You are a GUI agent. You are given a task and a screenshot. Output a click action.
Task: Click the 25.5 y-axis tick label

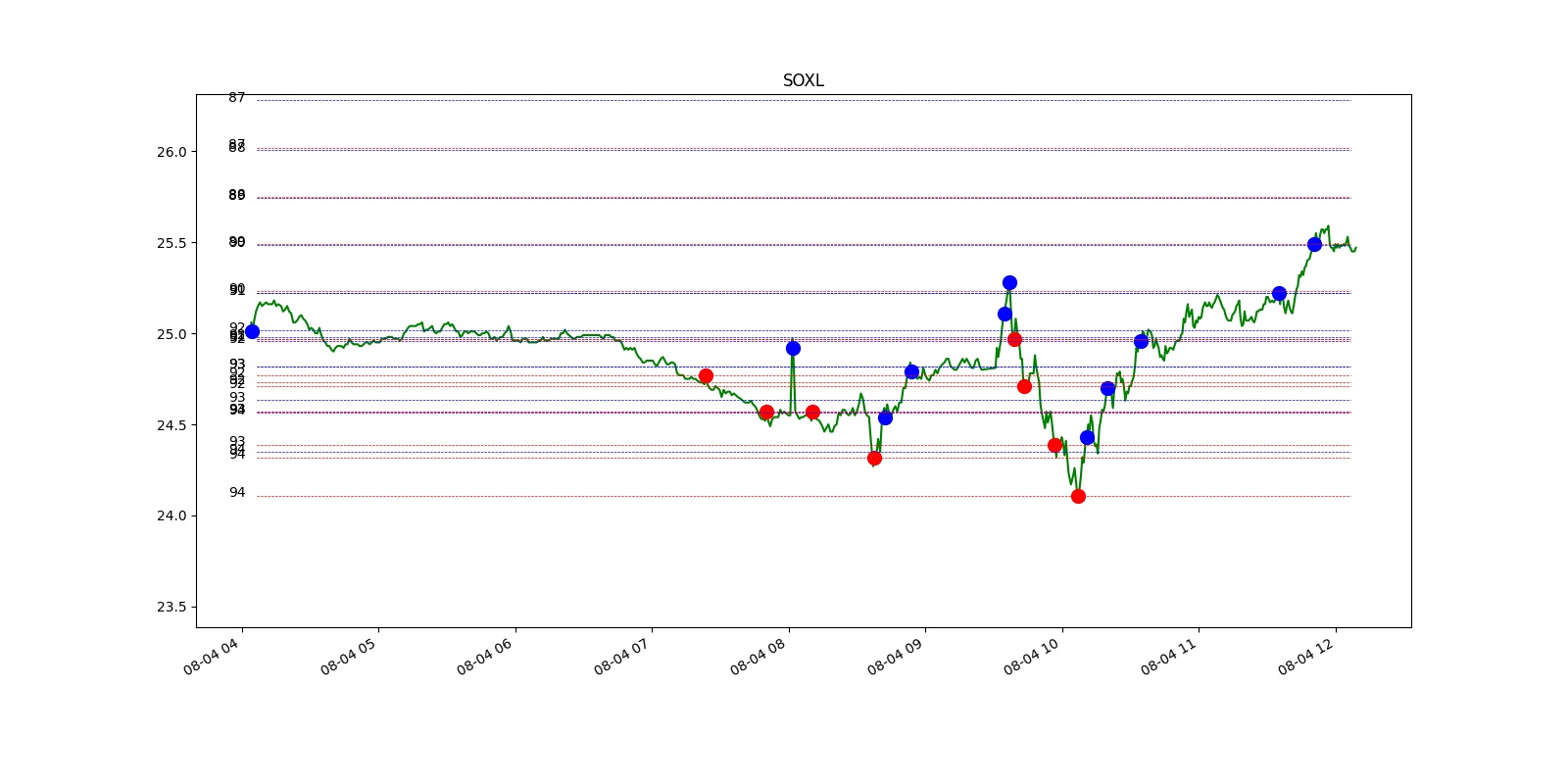tap(171, 243)
